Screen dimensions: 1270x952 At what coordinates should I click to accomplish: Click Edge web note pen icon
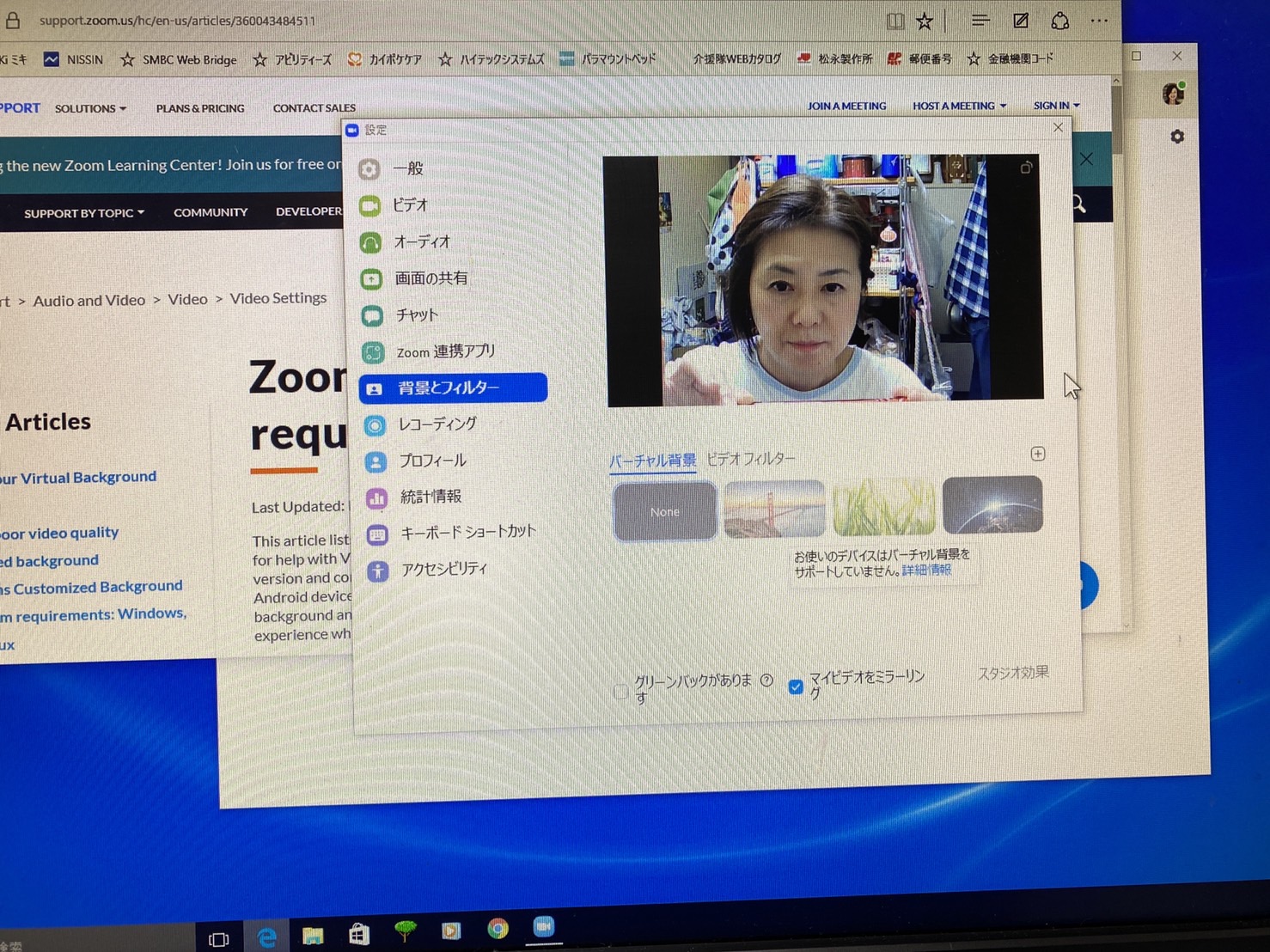[1021, 21]
